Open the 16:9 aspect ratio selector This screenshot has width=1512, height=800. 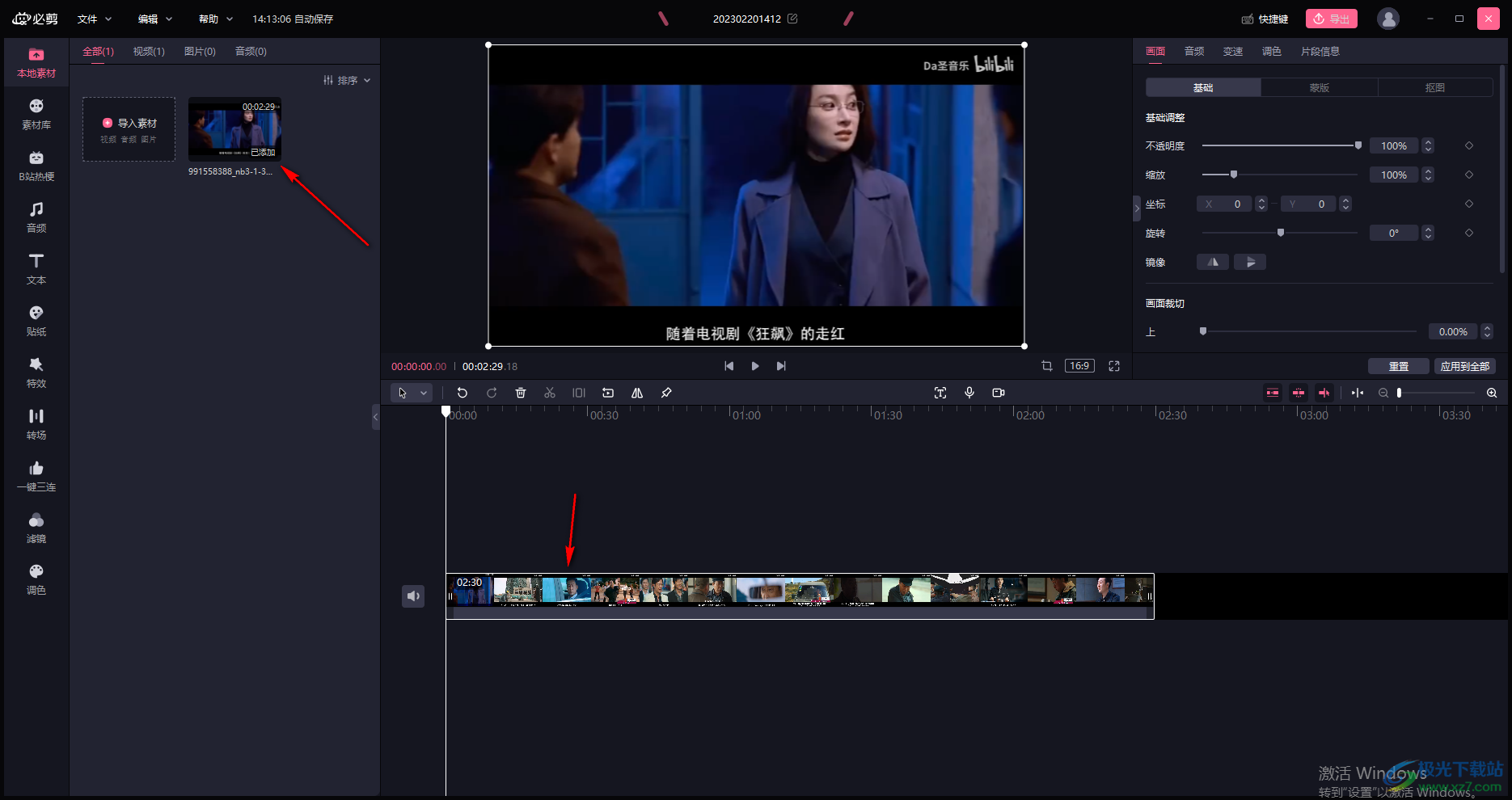pyautogui.click(x=1079, y=366)
